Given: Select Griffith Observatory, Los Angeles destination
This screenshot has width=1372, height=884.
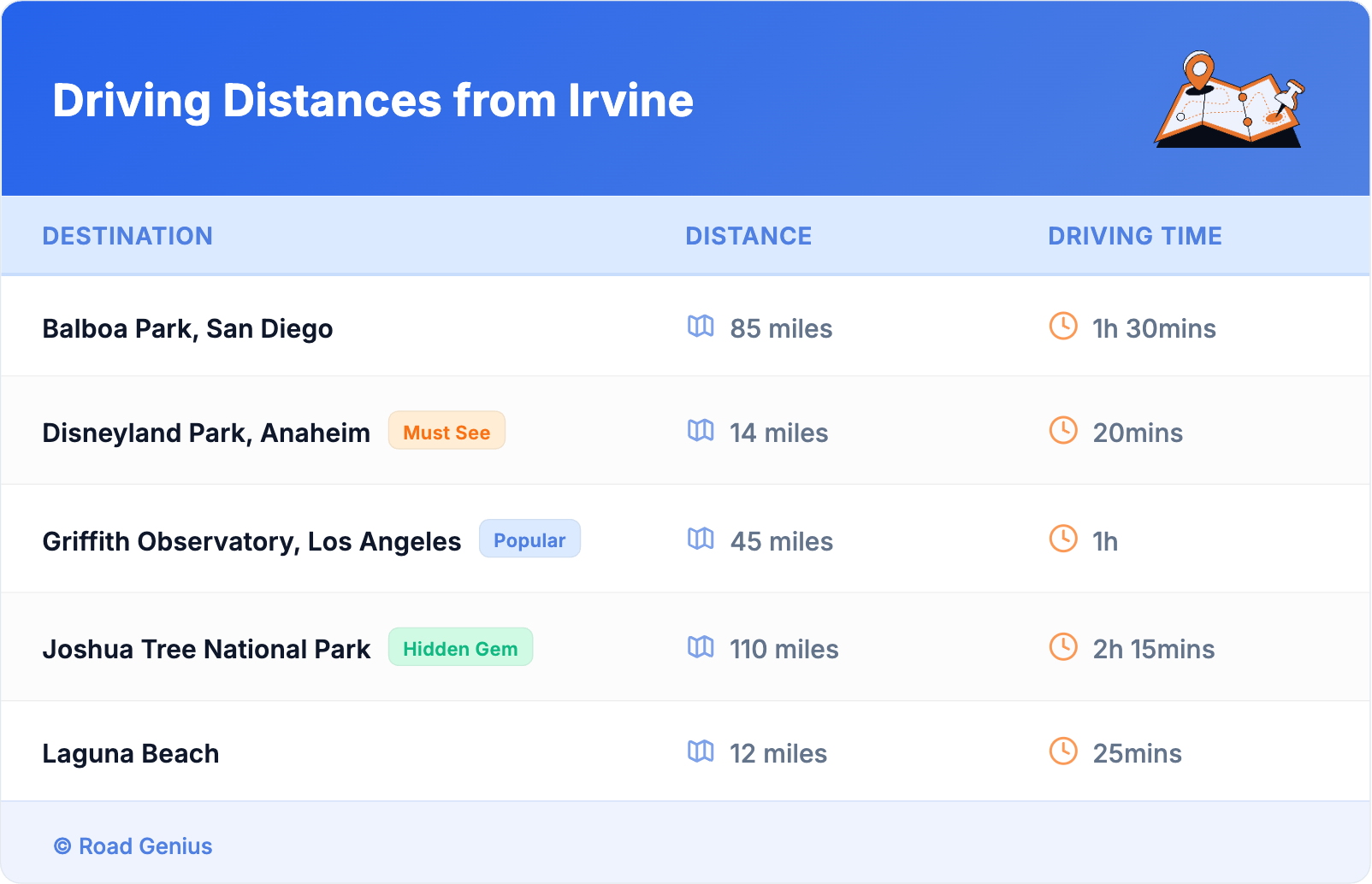Looking at the screenshot, I should pyautogui.click(x=251, y=542).
